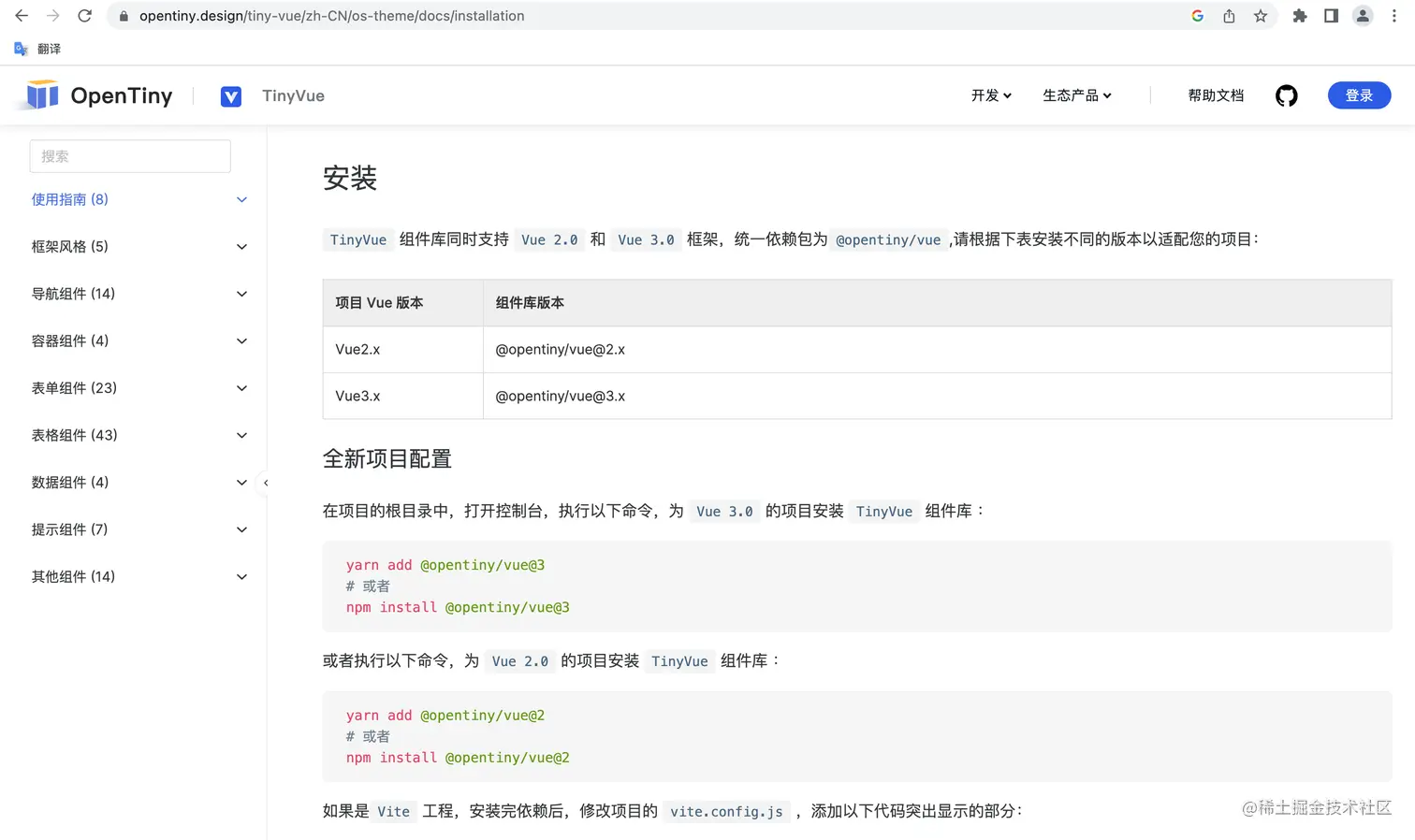Click the browser address bar URL
Image resolution: width=1415 pixels, height=840 pixels.
pos(331,16)
